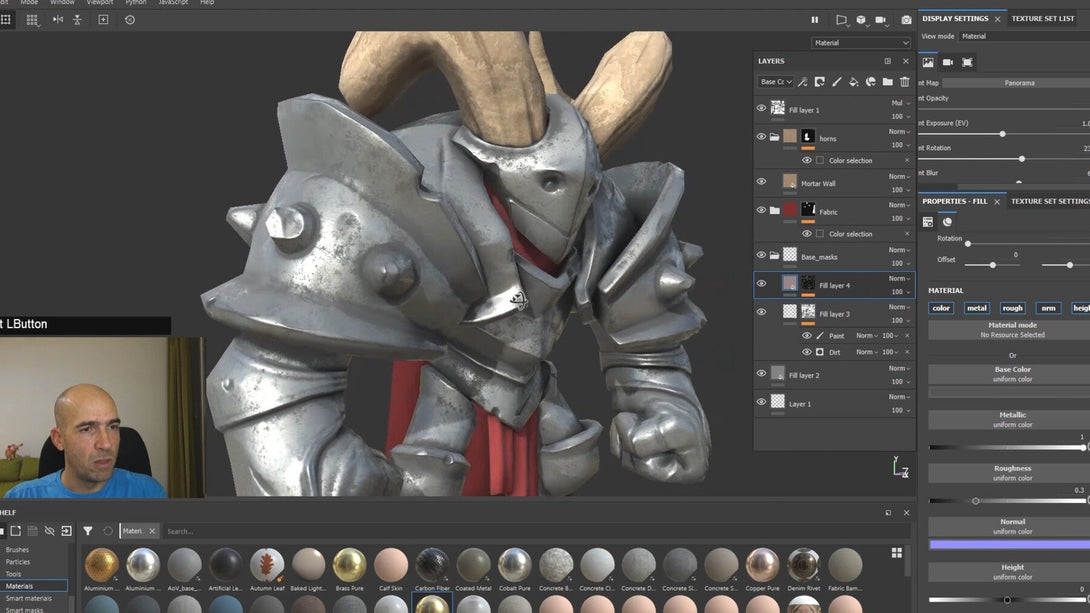Click the Normal uniform color swatch

[1009, 545]
